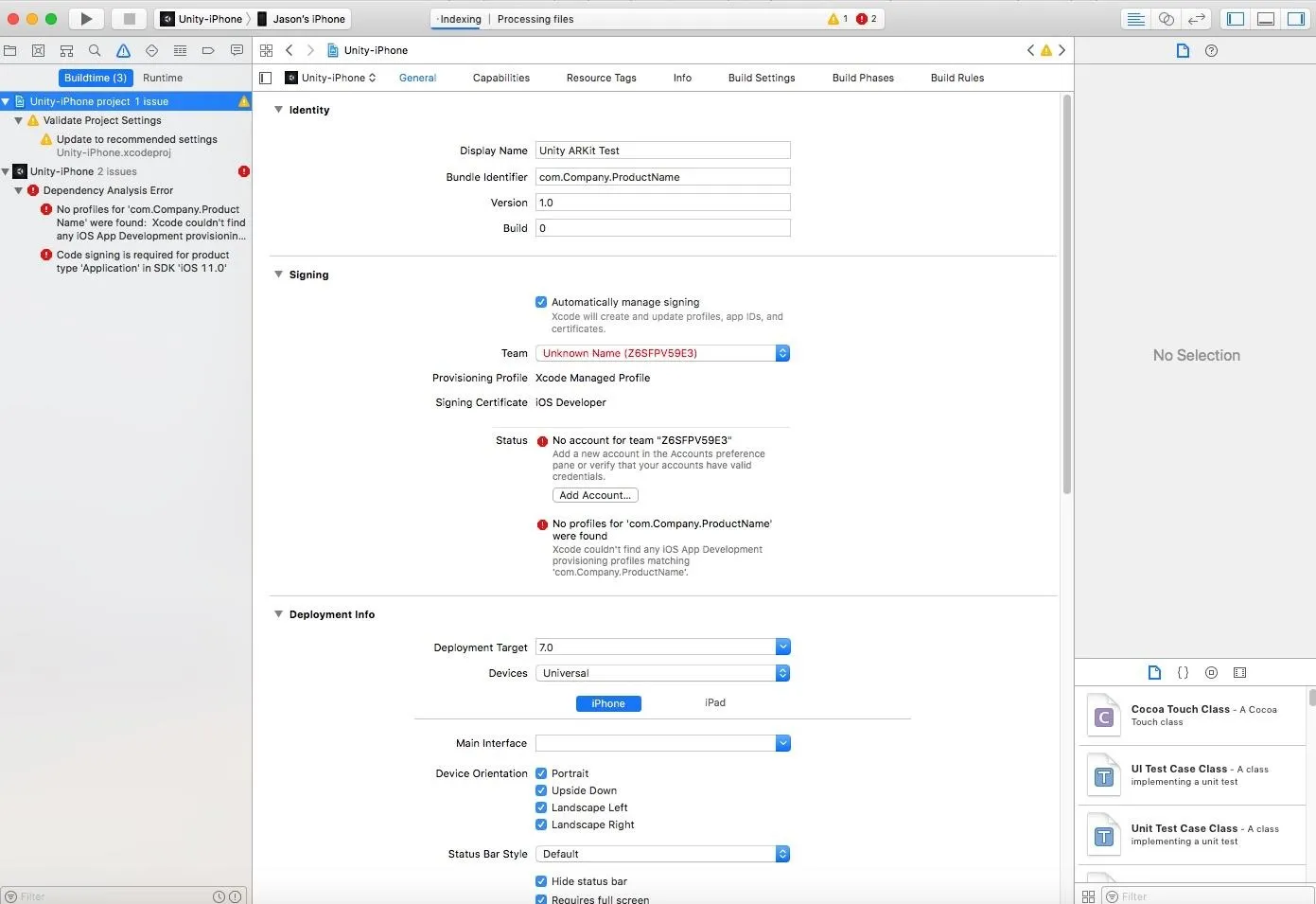Toggle the Landscape Right checkbox
Viewport: 1316px width, 904px height.
click(x=541, y=824)
